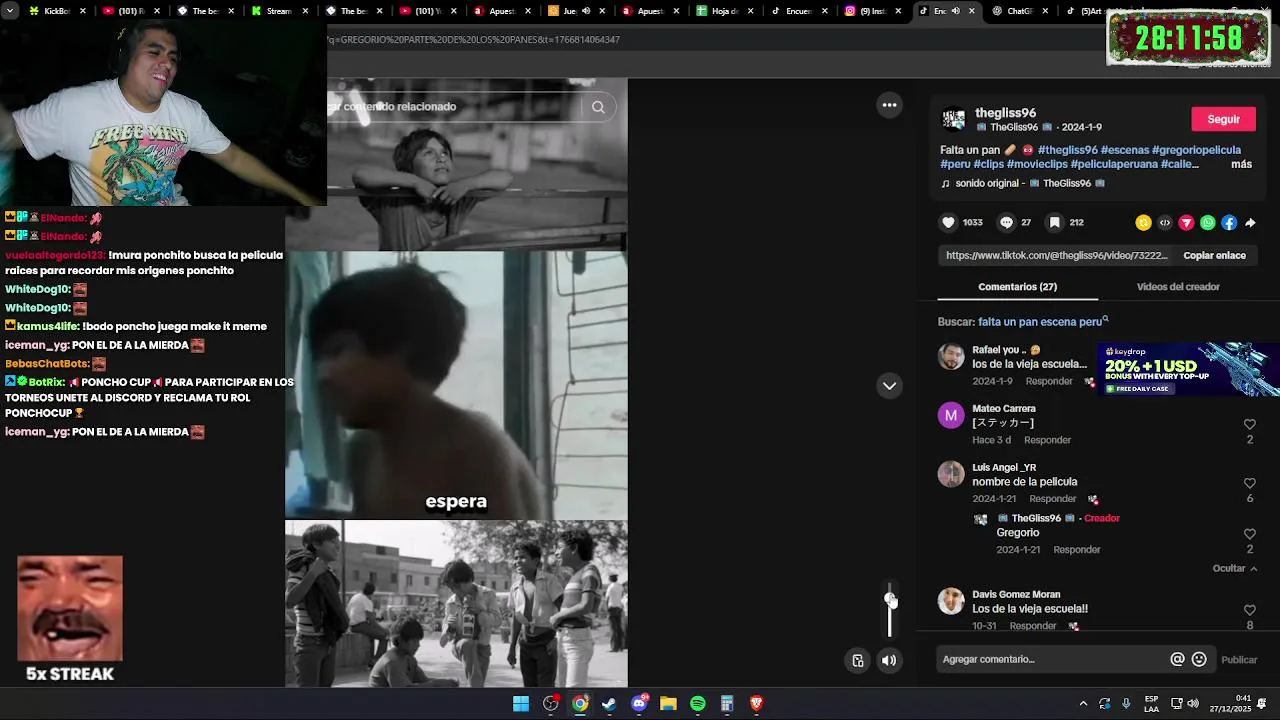Click thegliss96 profile avatar
The image size is (1280, 720).
tap(954, 119)
